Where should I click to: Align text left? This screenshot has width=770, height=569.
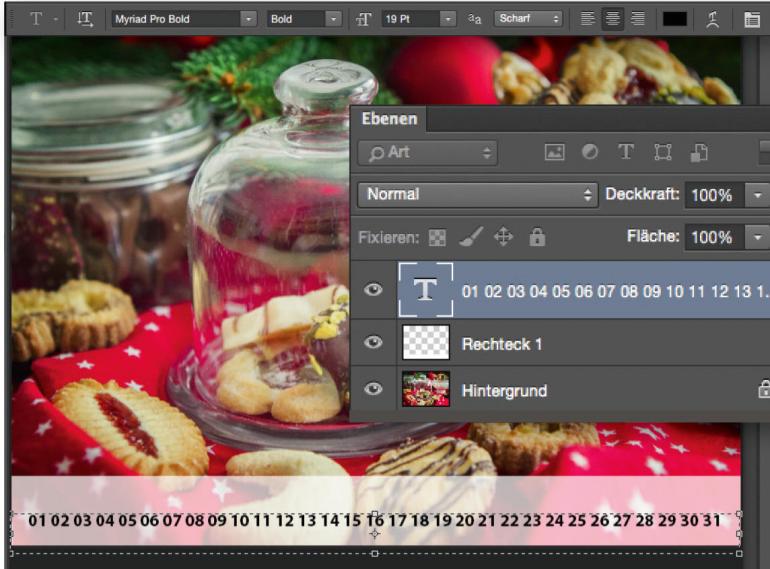click(x=587, y=19)
